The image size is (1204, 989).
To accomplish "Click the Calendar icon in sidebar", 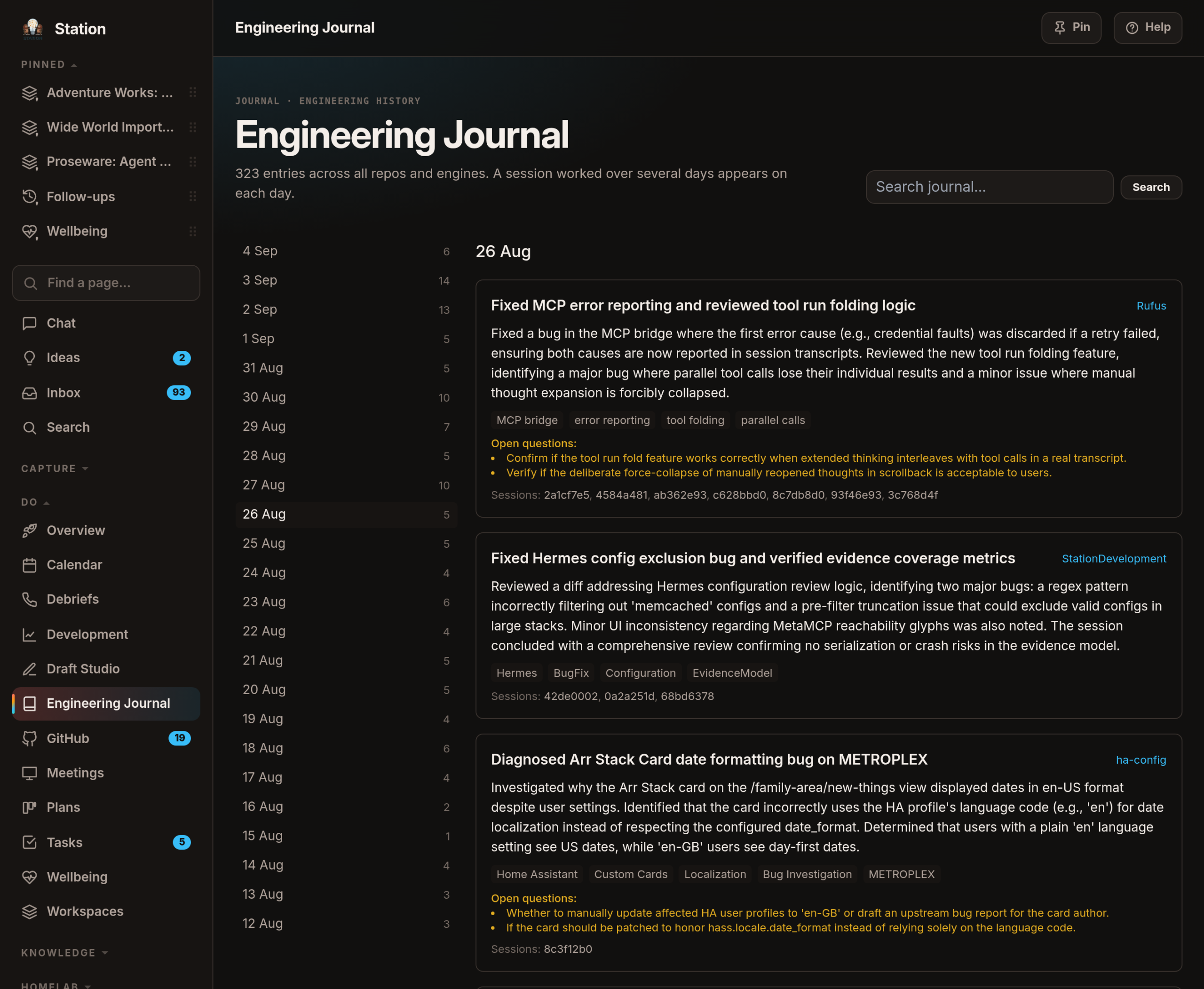I will point(30,565).
